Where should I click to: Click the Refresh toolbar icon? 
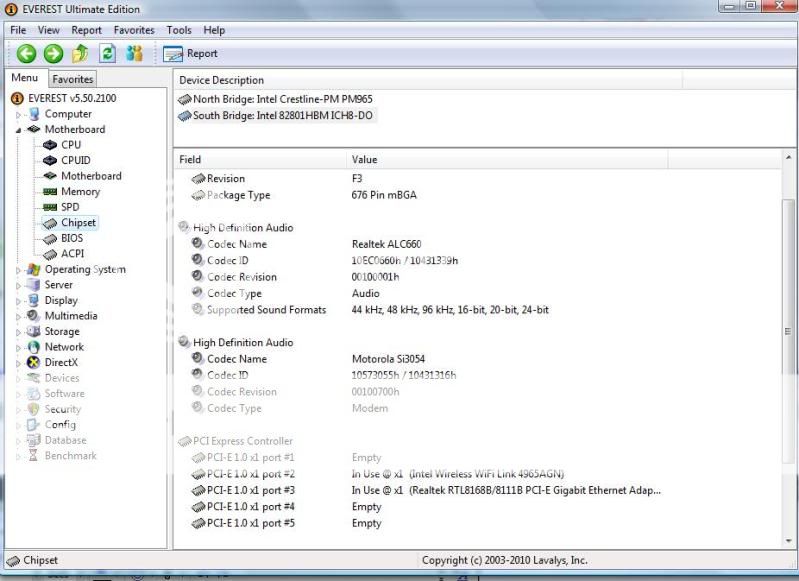coord(107,54)
